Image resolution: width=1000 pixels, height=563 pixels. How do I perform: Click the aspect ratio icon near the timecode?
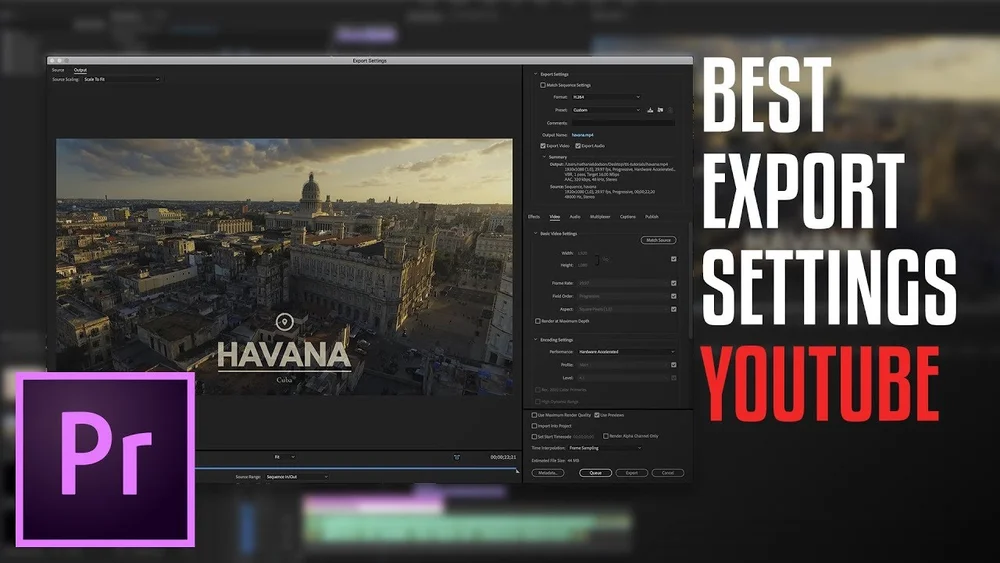tap(457, 457)
